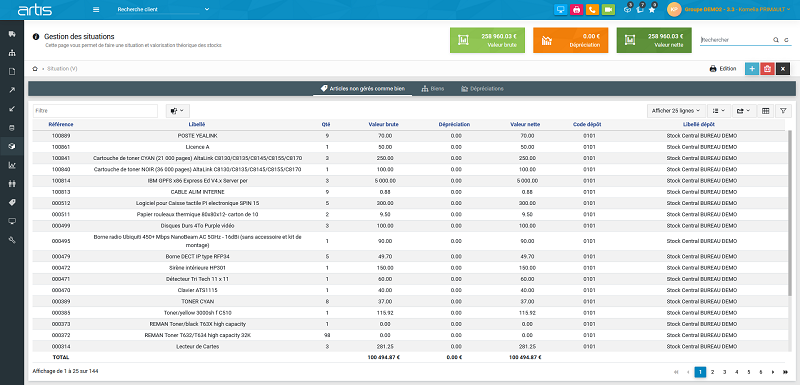800x385 pixels.
Task: Click the red delete button
Action: (x=767, y=69)
